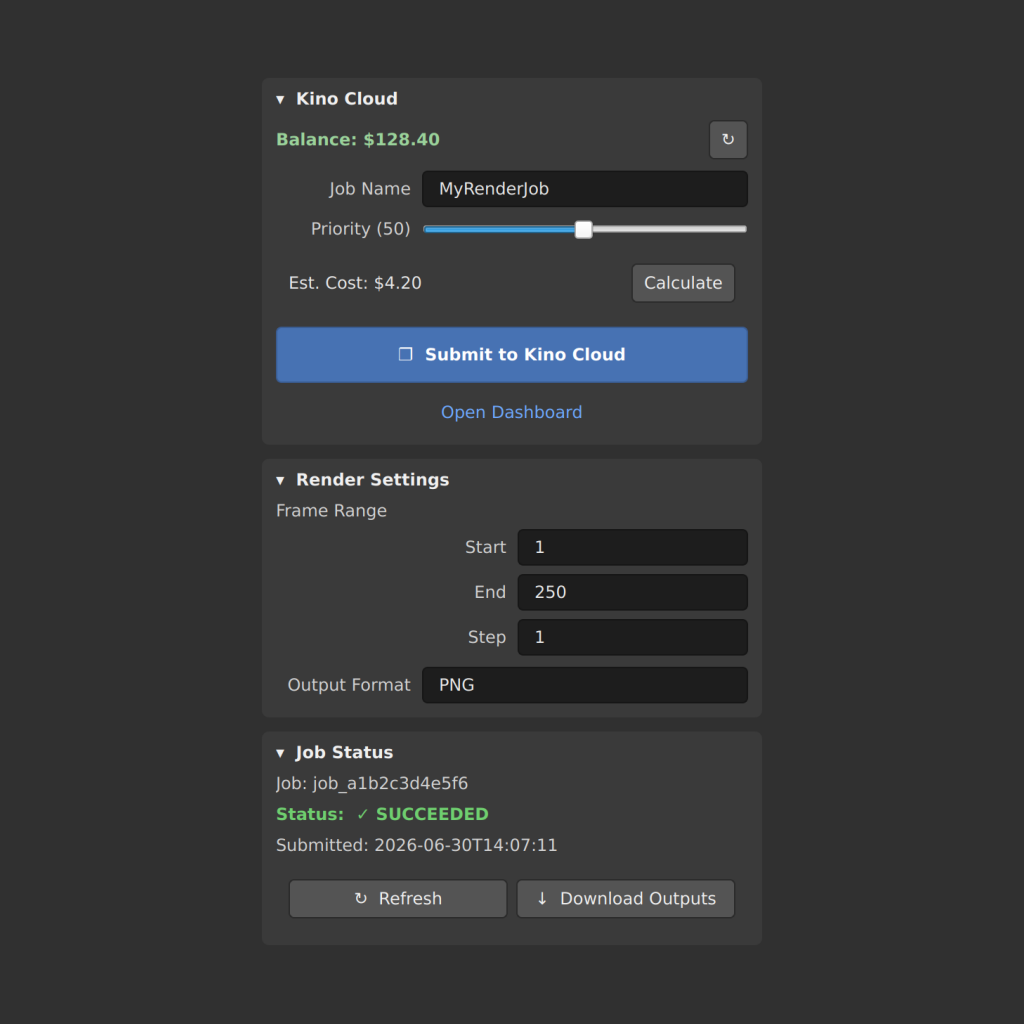
Task: Open the Output Format PNG dropdown
Action: [584, 685]
